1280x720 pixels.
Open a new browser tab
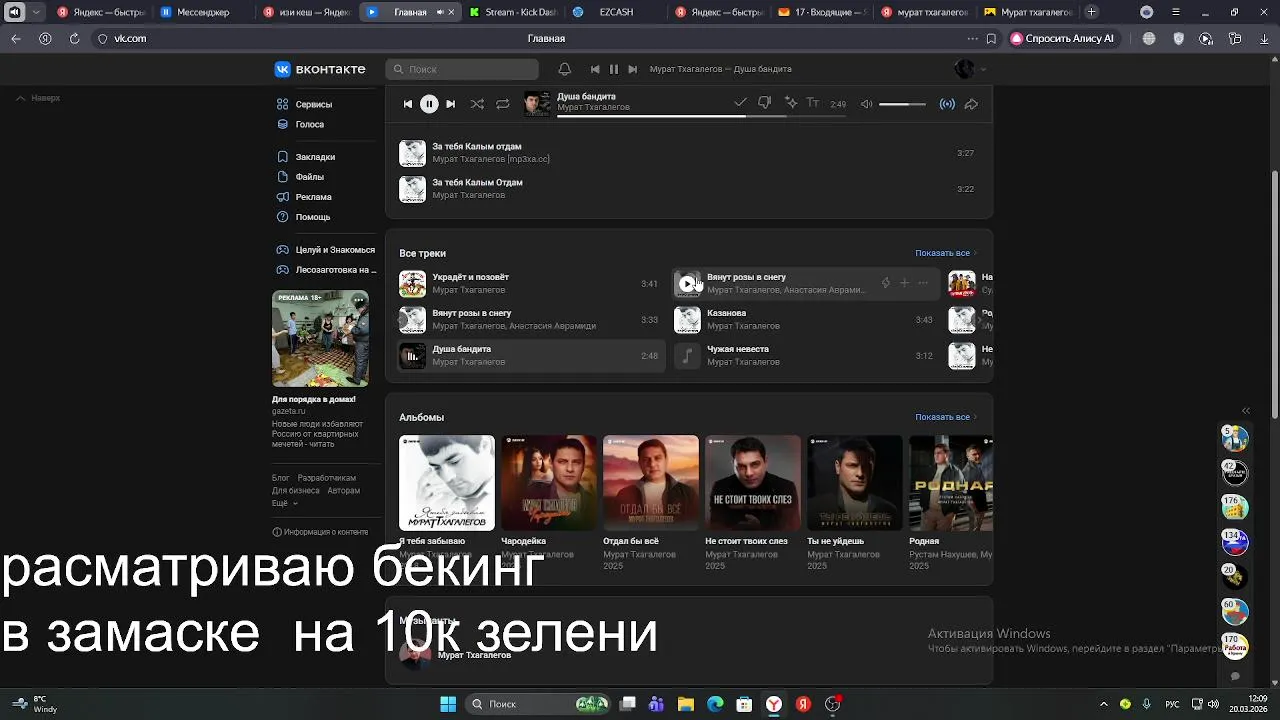pyautogui.click(x=1091, y=12)
